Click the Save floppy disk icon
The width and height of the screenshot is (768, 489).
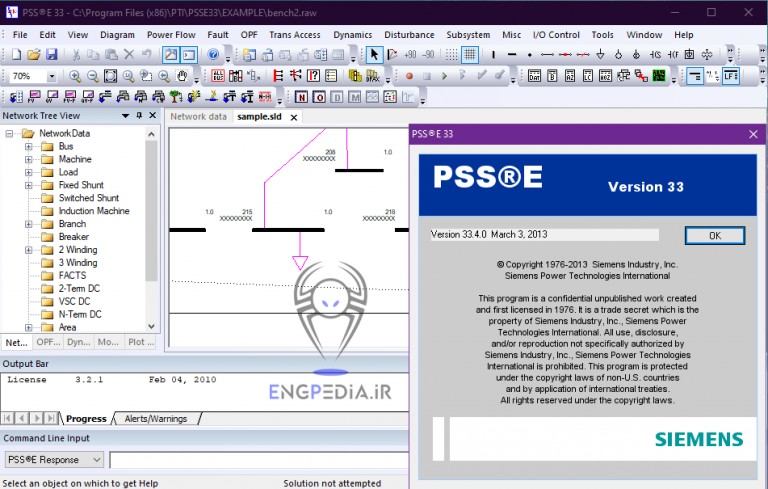[51, 54]
